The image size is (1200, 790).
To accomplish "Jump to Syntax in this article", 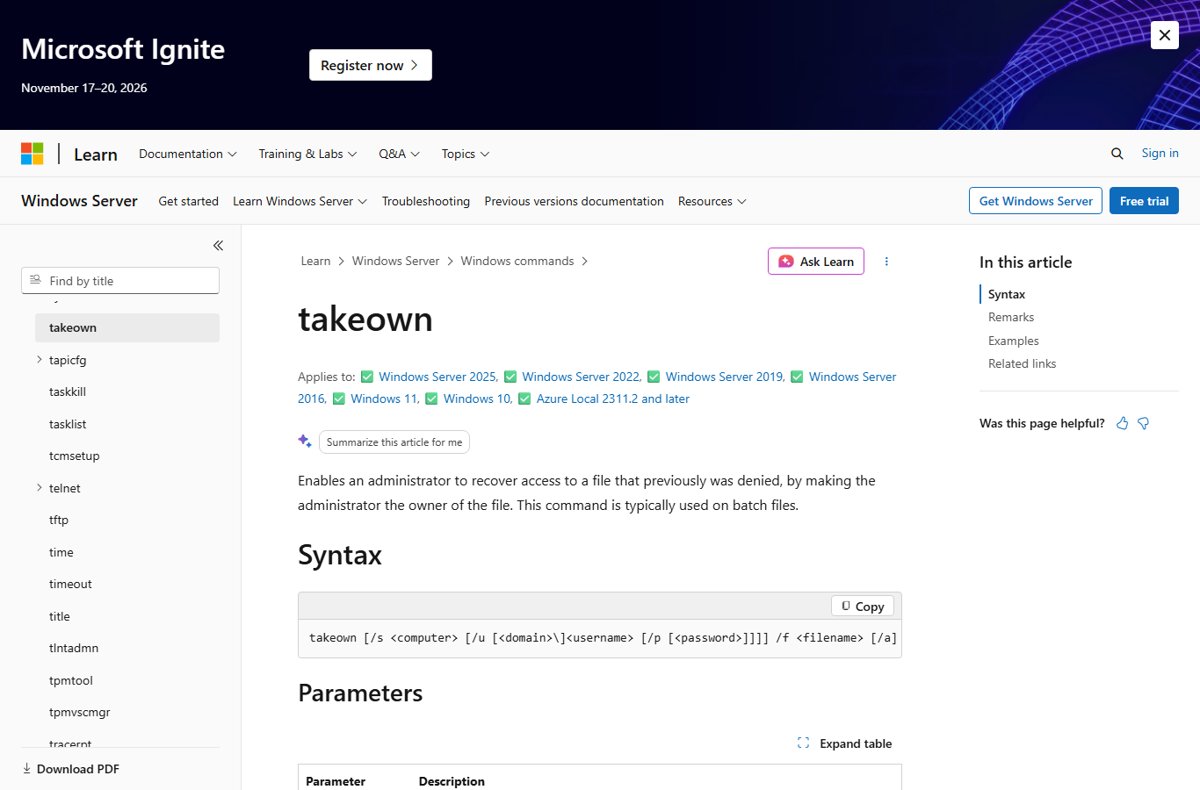I will pos(1007,294).
